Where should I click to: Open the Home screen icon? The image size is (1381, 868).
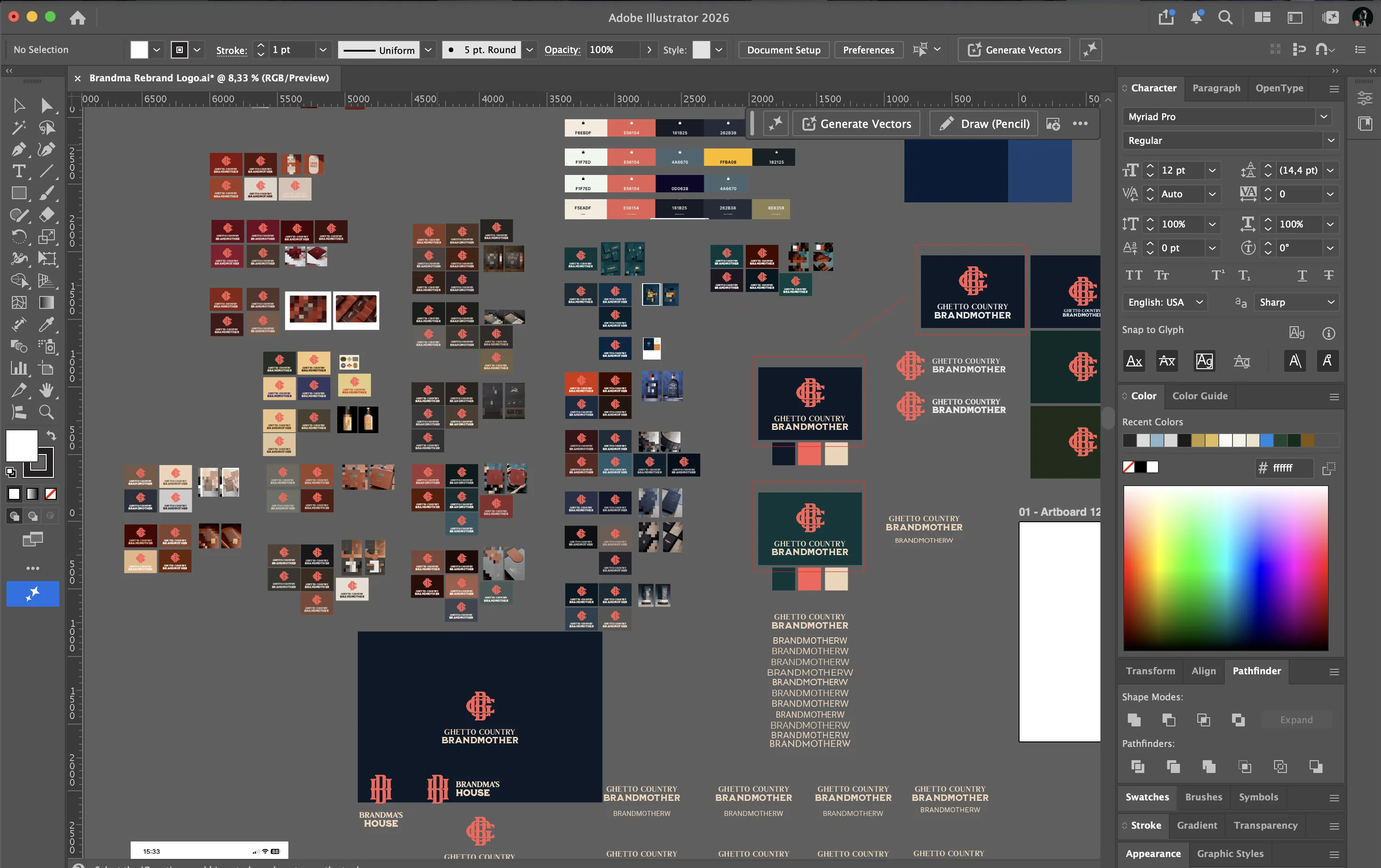point(77,18)
